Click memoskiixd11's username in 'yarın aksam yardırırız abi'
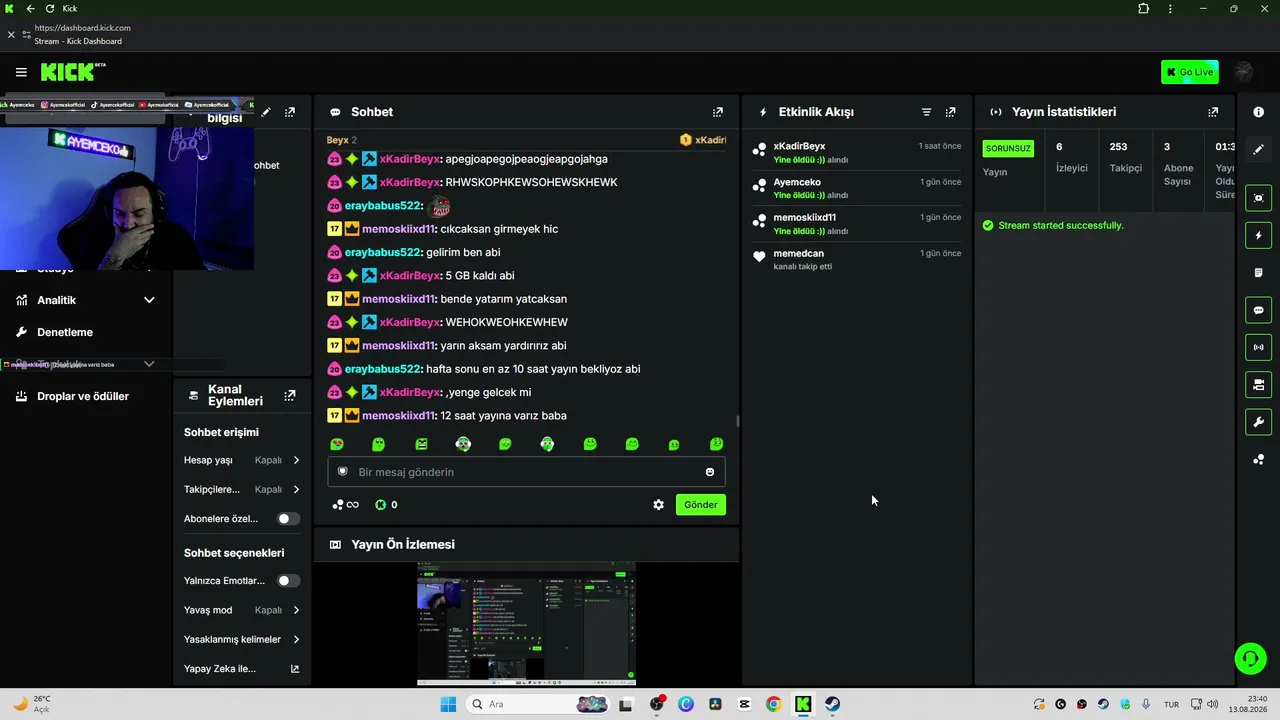This screenshot has width=1280, height=720. coord(399,346)
